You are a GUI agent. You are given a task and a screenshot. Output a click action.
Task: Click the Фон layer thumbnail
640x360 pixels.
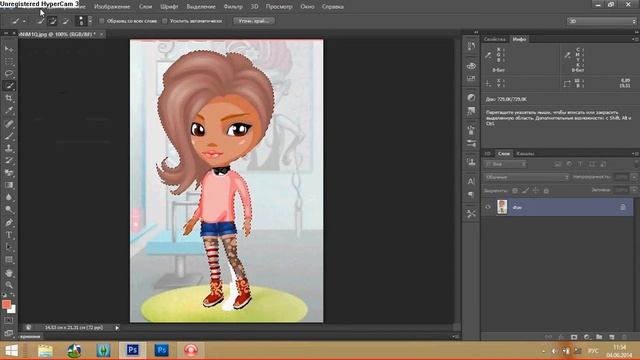click(502, 207)
